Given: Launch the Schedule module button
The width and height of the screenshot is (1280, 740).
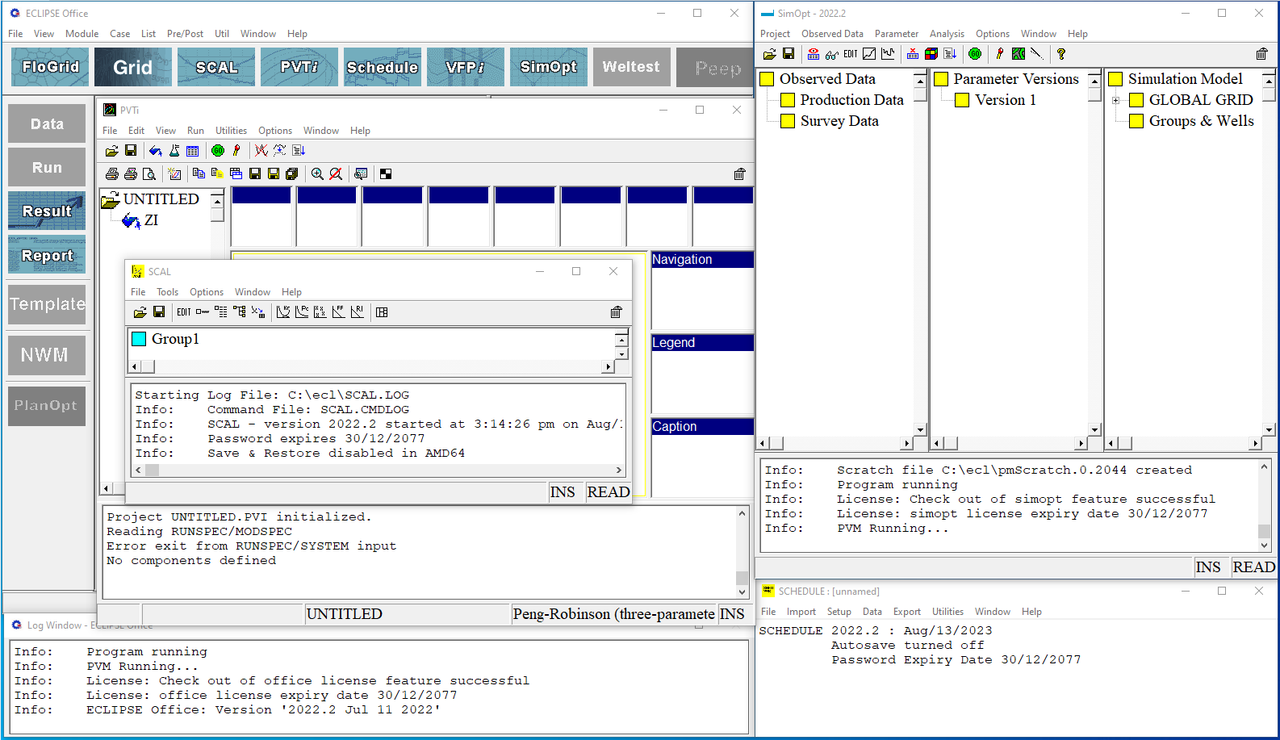Looking at the screenshot, I should [382, 67].
